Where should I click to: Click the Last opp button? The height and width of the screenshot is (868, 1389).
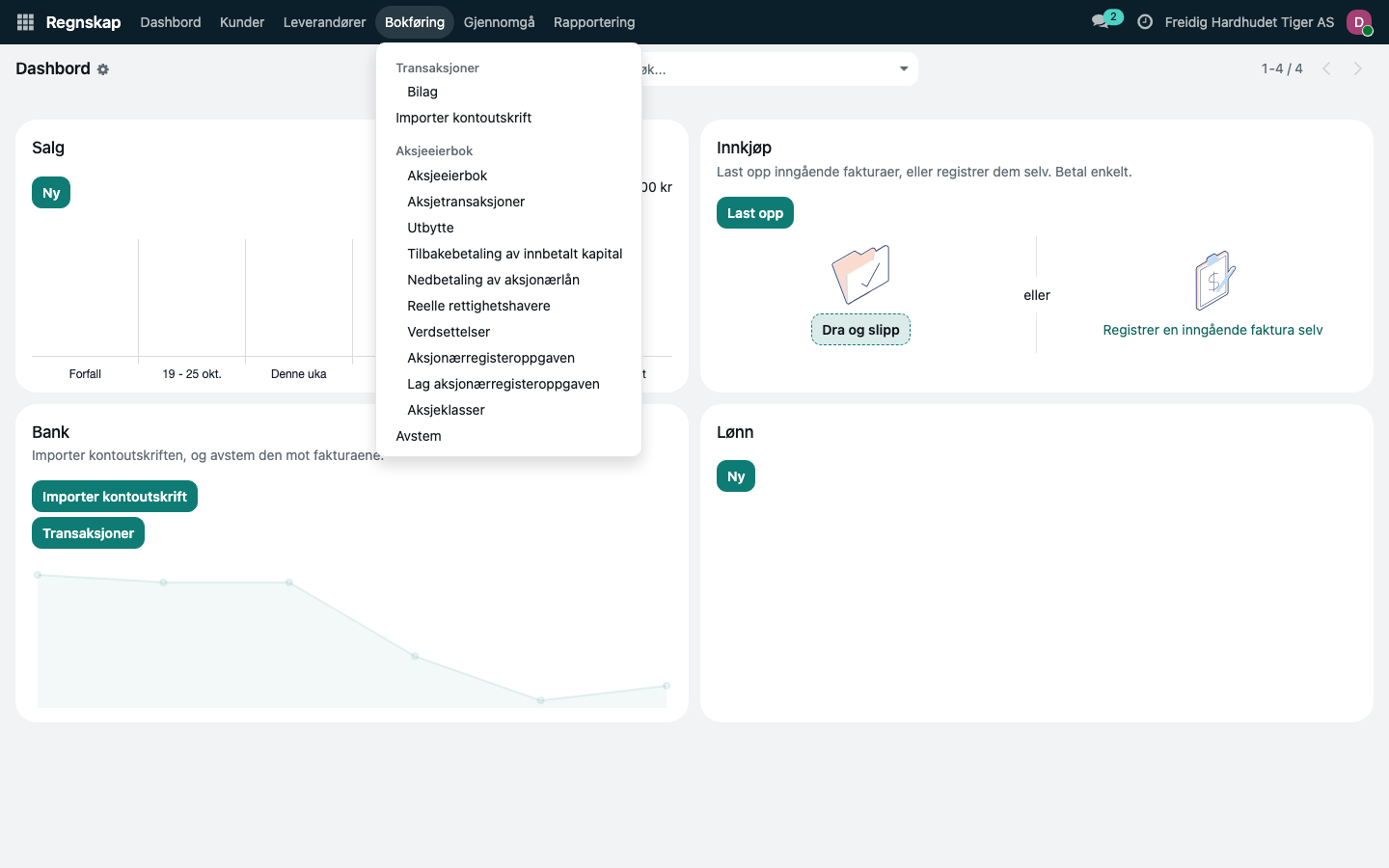(755, 213)
